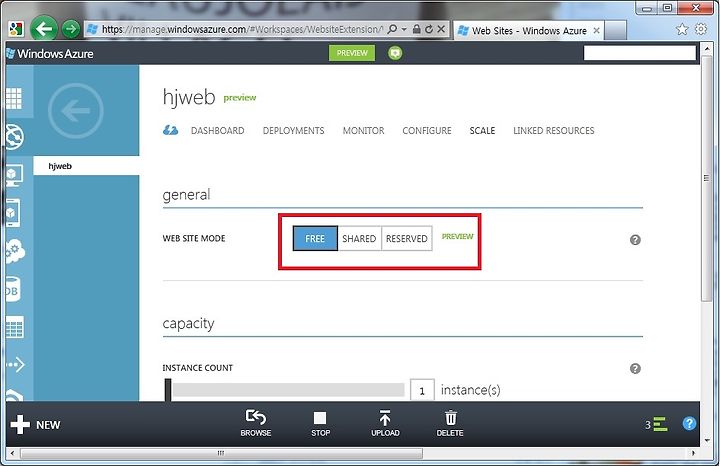The height and width of the screenshot is (466, 720).
Task: Click the Windows Azure logo
Action: coord(50,54)
